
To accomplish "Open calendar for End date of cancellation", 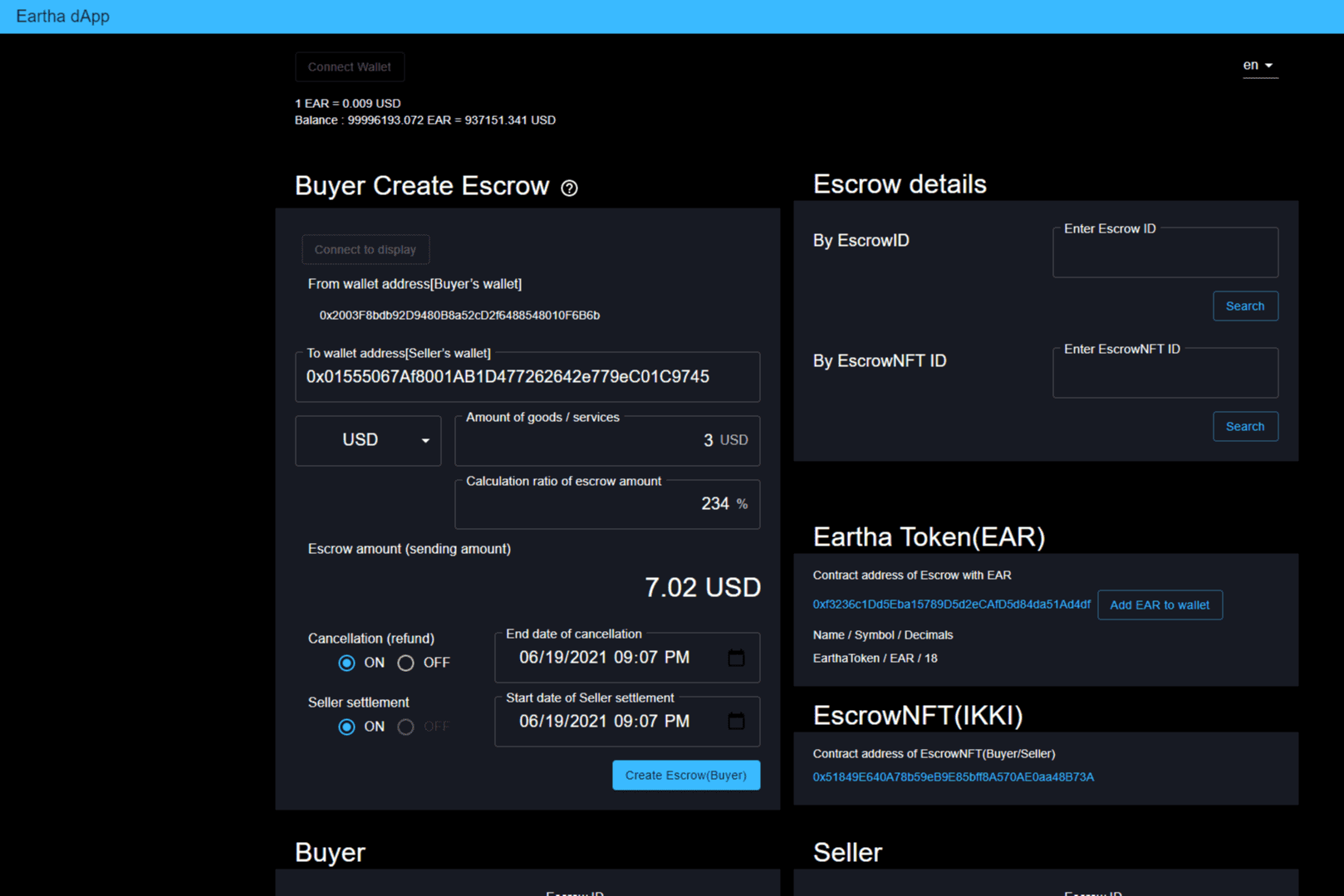I will click(736, 658).
